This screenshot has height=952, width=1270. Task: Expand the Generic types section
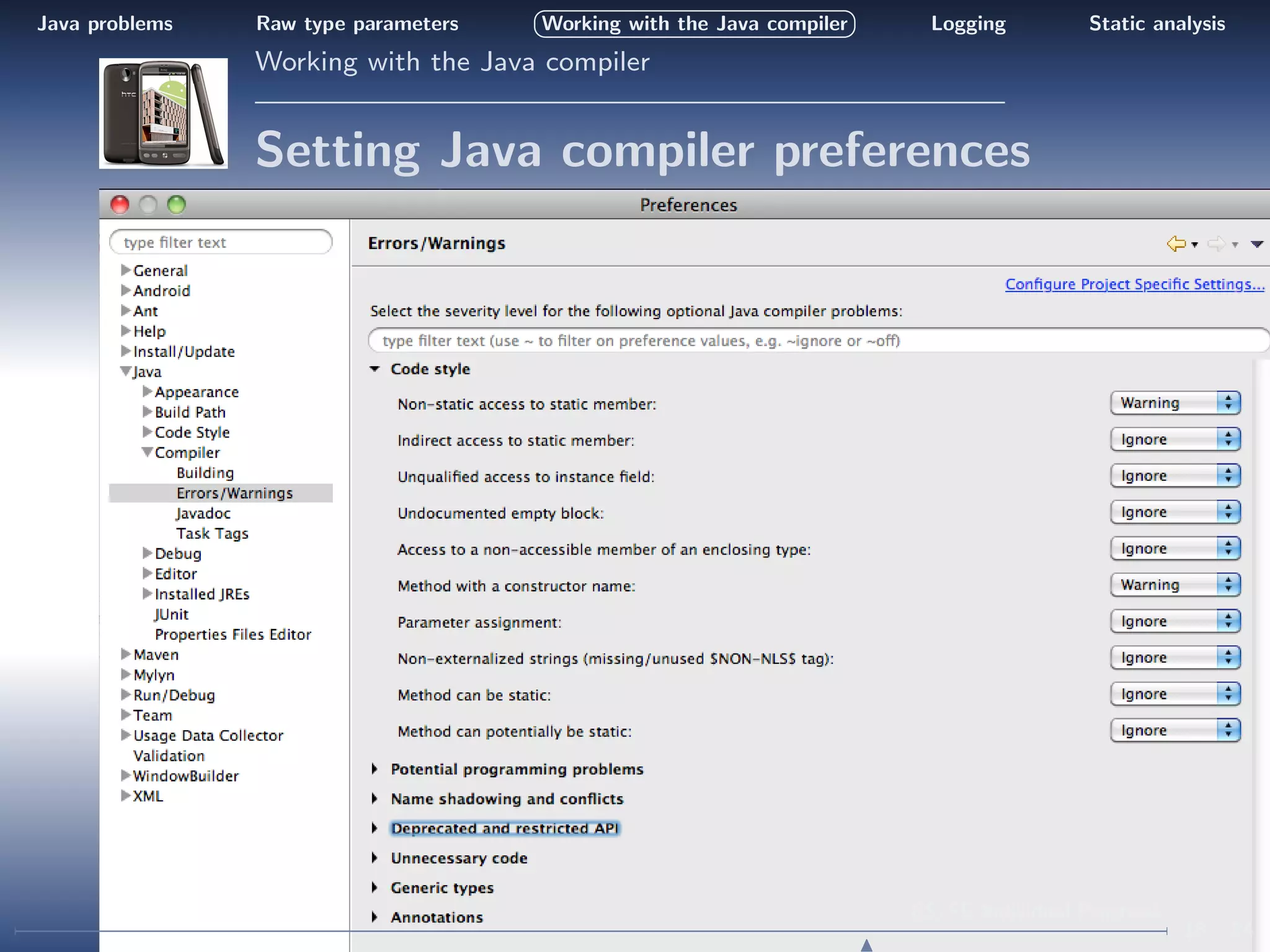375,888
